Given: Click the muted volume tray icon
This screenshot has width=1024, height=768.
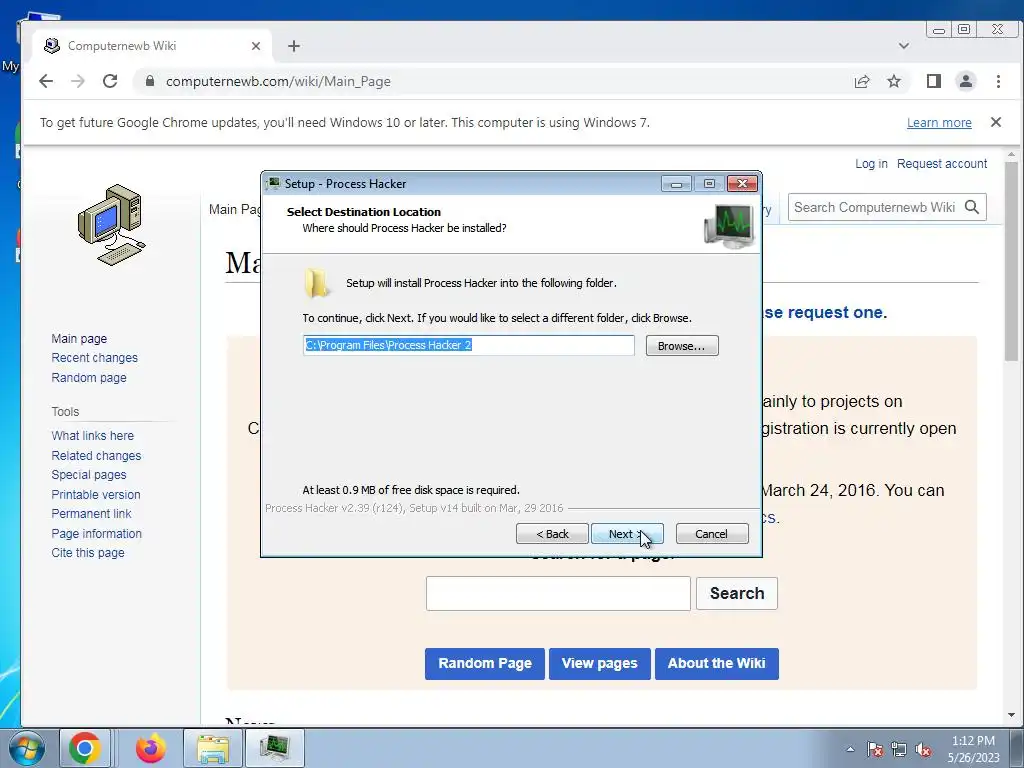Looking at the screenshot, I should [x=923, y=749].
